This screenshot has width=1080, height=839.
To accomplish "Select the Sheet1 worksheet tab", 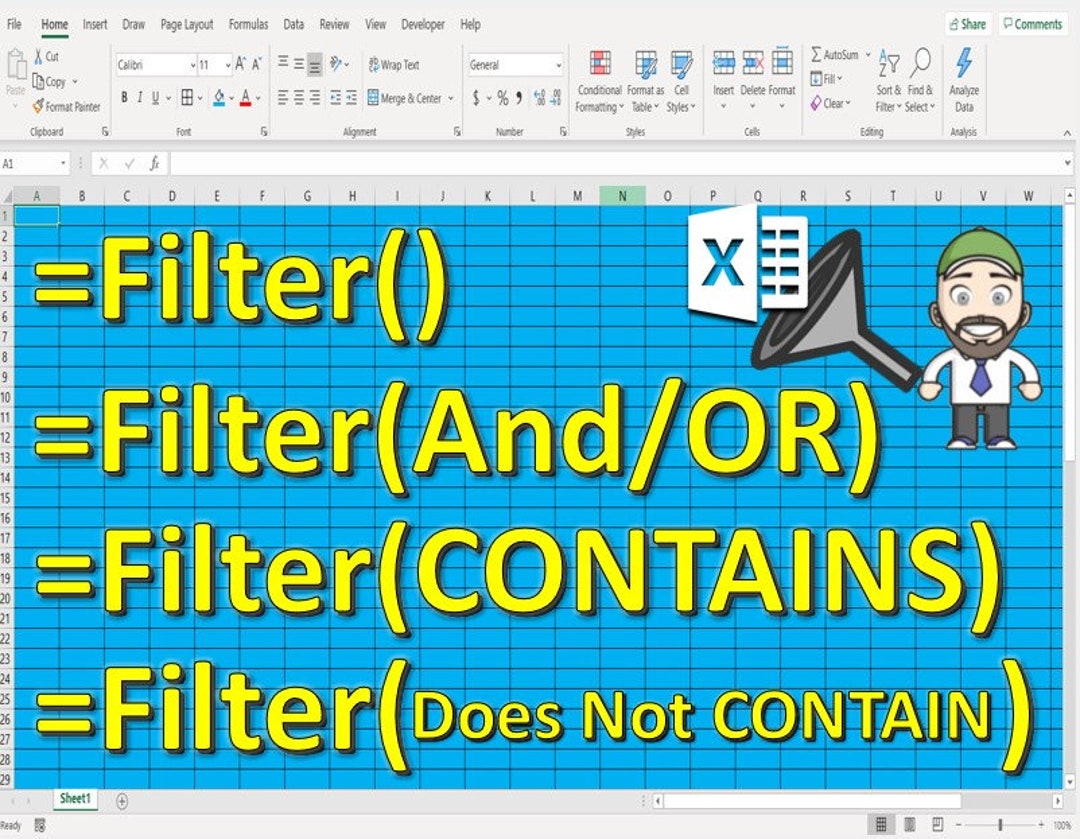I will tap(75, 800).
